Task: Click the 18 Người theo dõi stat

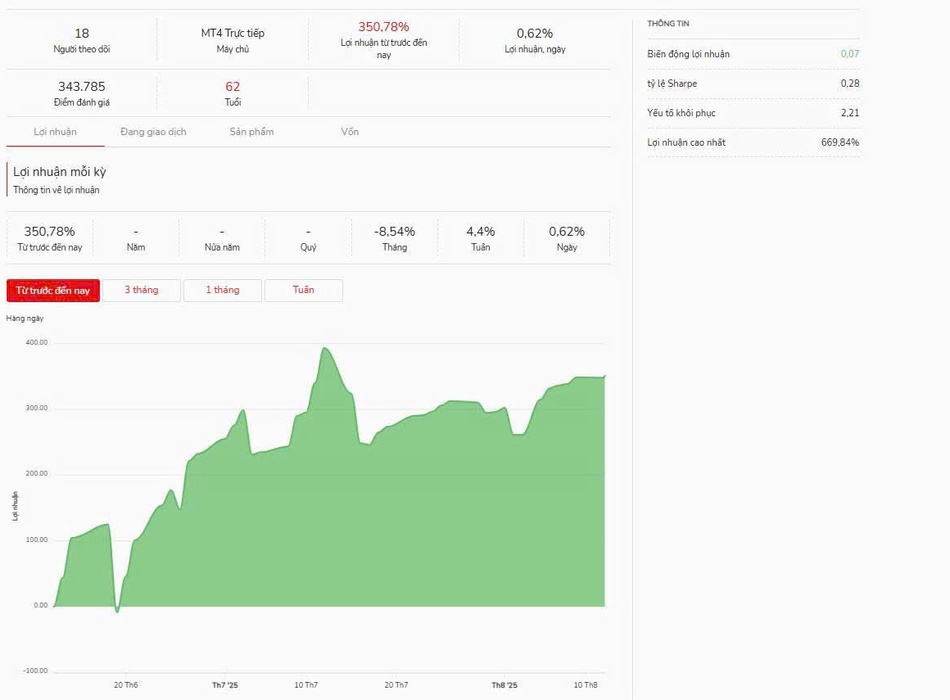Action: click(x=82, y=40)
